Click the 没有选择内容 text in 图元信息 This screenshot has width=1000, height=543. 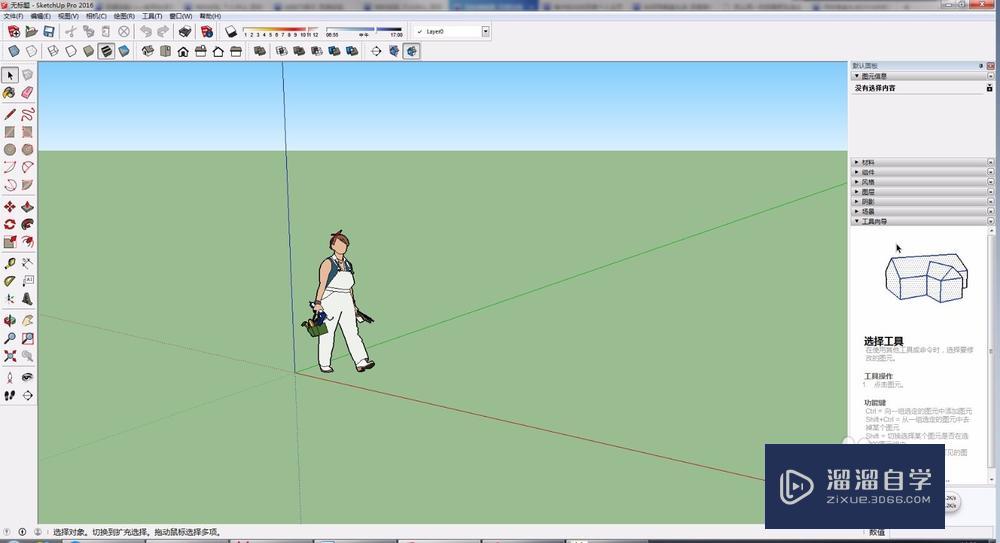875,88
